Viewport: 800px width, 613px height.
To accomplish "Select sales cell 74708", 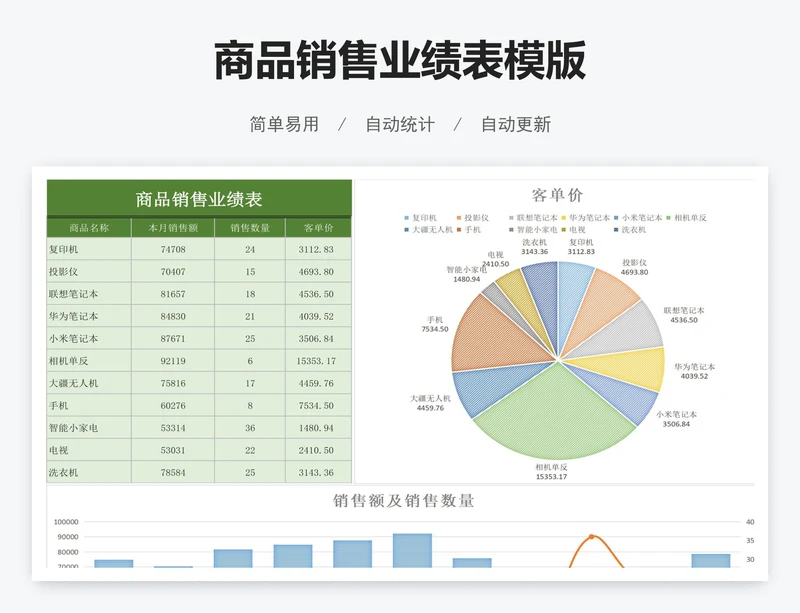I will coord(173,249).
